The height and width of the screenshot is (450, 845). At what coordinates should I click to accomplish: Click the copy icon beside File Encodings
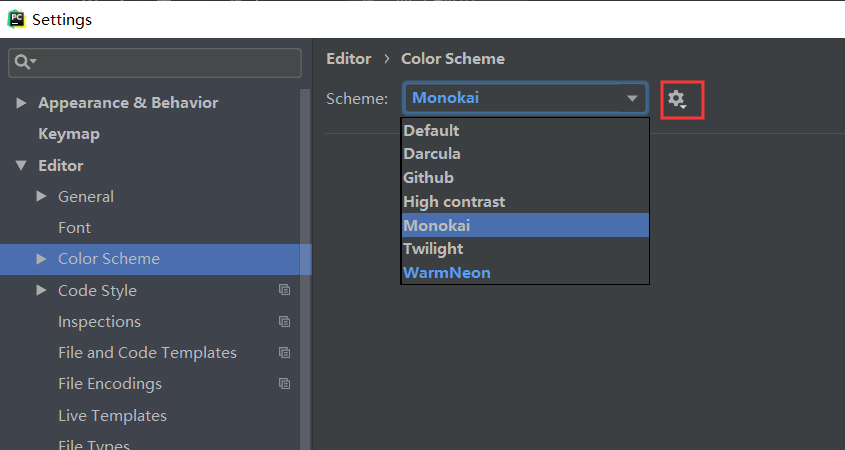pyautogui.click(x=285, y=384)
